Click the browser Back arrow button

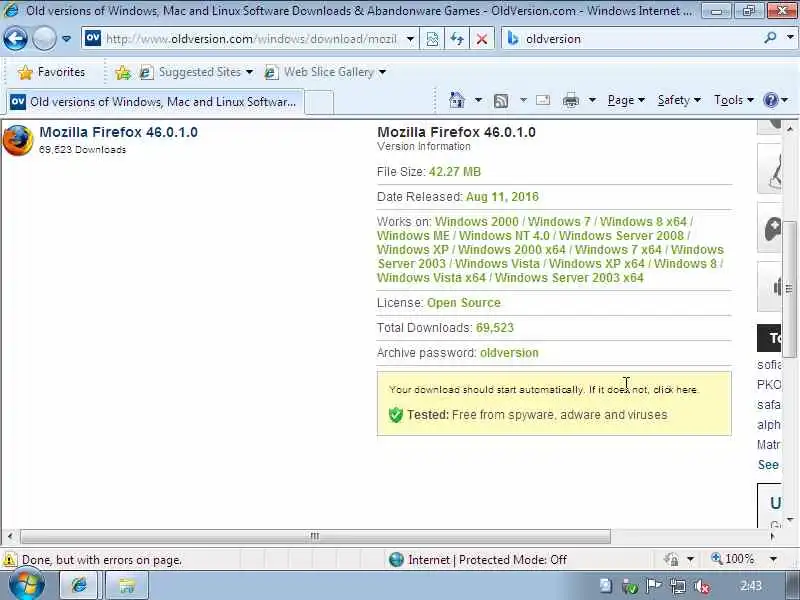pos(15,39)
